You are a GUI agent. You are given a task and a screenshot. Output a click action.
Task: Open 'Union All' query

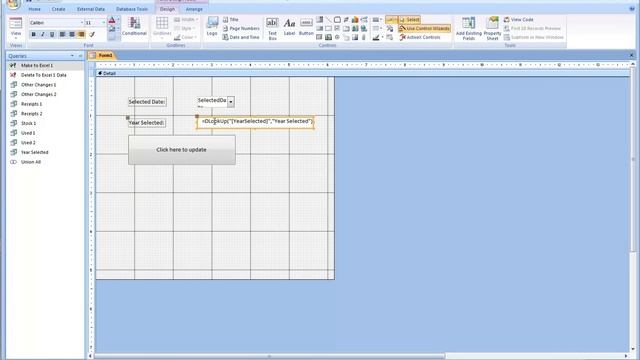pos(31,162)
